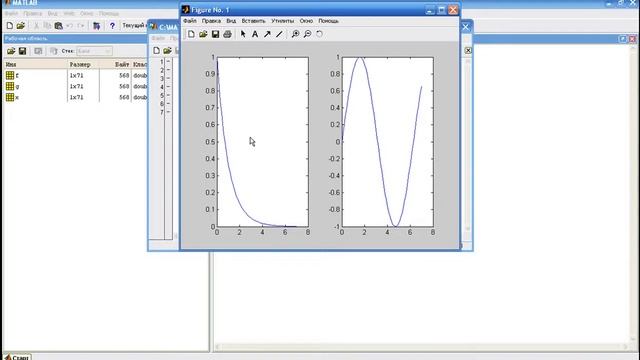This screenshot has height=360, width=640.
Task: Click breakpoint dash on editor line 1
Action: pos(168,62)
